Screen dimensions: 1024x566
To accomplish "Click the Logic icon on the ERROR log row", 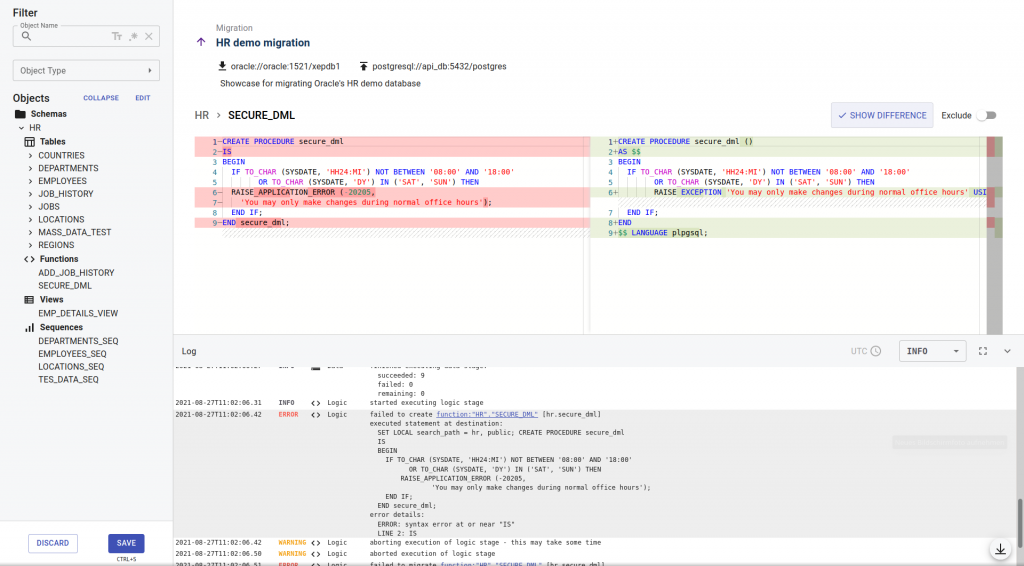I will [x=315, y=415].
